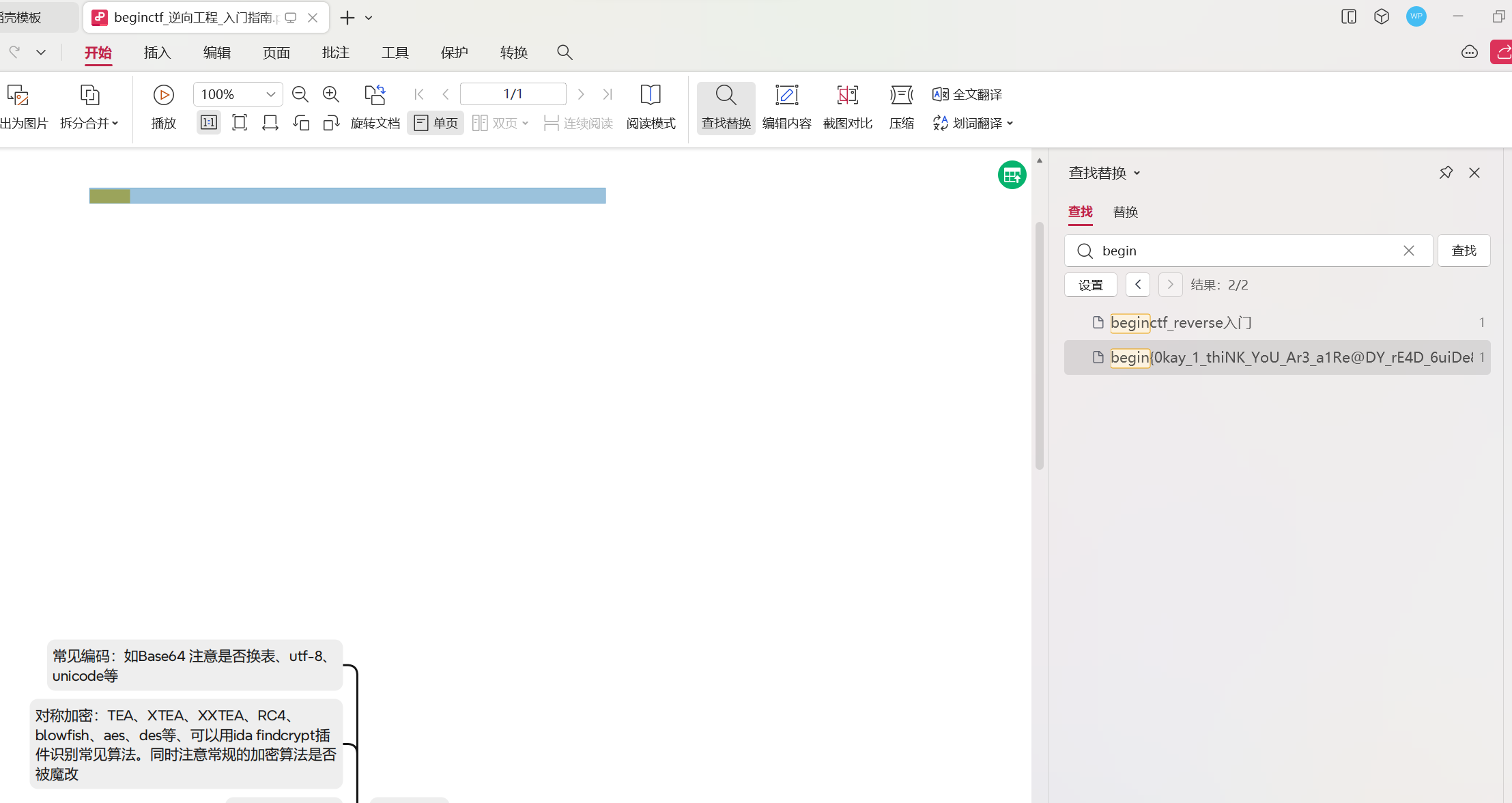1512x803 pixels.
Task: Click the green spreadsheet export floating icon
Action: [1012, 175]
